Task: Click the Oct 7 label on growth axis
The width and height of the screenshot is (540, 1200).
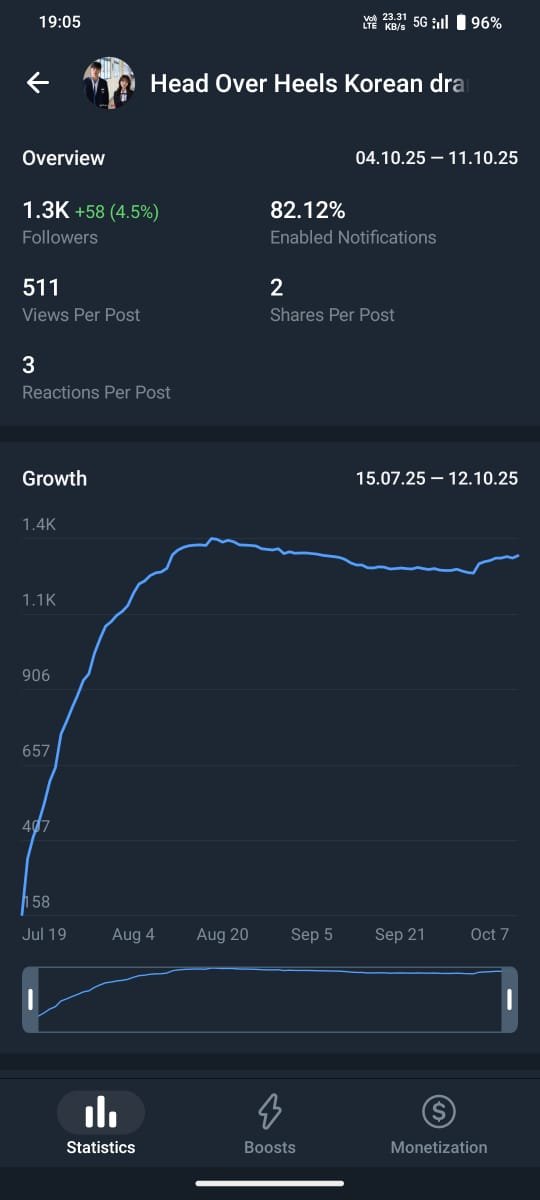Action: pyautogui.click(x=490, y=934)
